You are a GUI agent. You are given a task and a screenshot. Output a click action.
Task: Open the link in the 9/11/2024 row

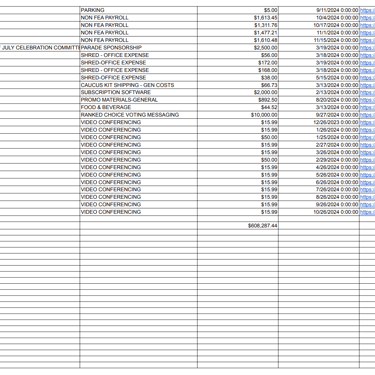pyautogui.click(x=367, y=10)
